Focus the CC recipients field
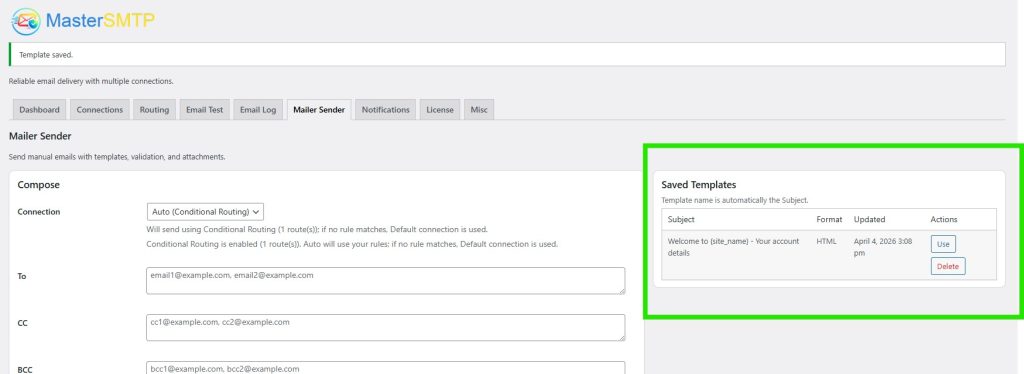Screen dimensions: 1024x374 click(x=385, y=328)
